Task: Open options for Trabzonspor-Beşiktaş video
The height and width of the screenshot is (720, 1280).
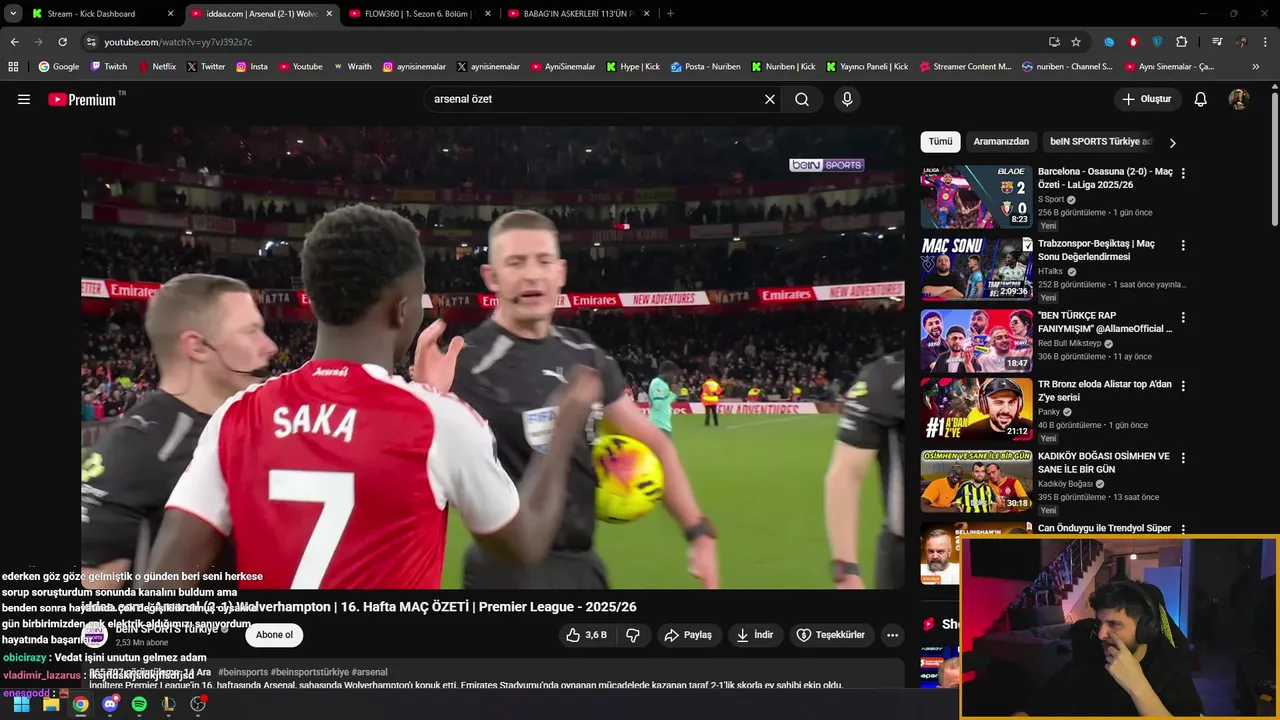Action: (1183, 245)
